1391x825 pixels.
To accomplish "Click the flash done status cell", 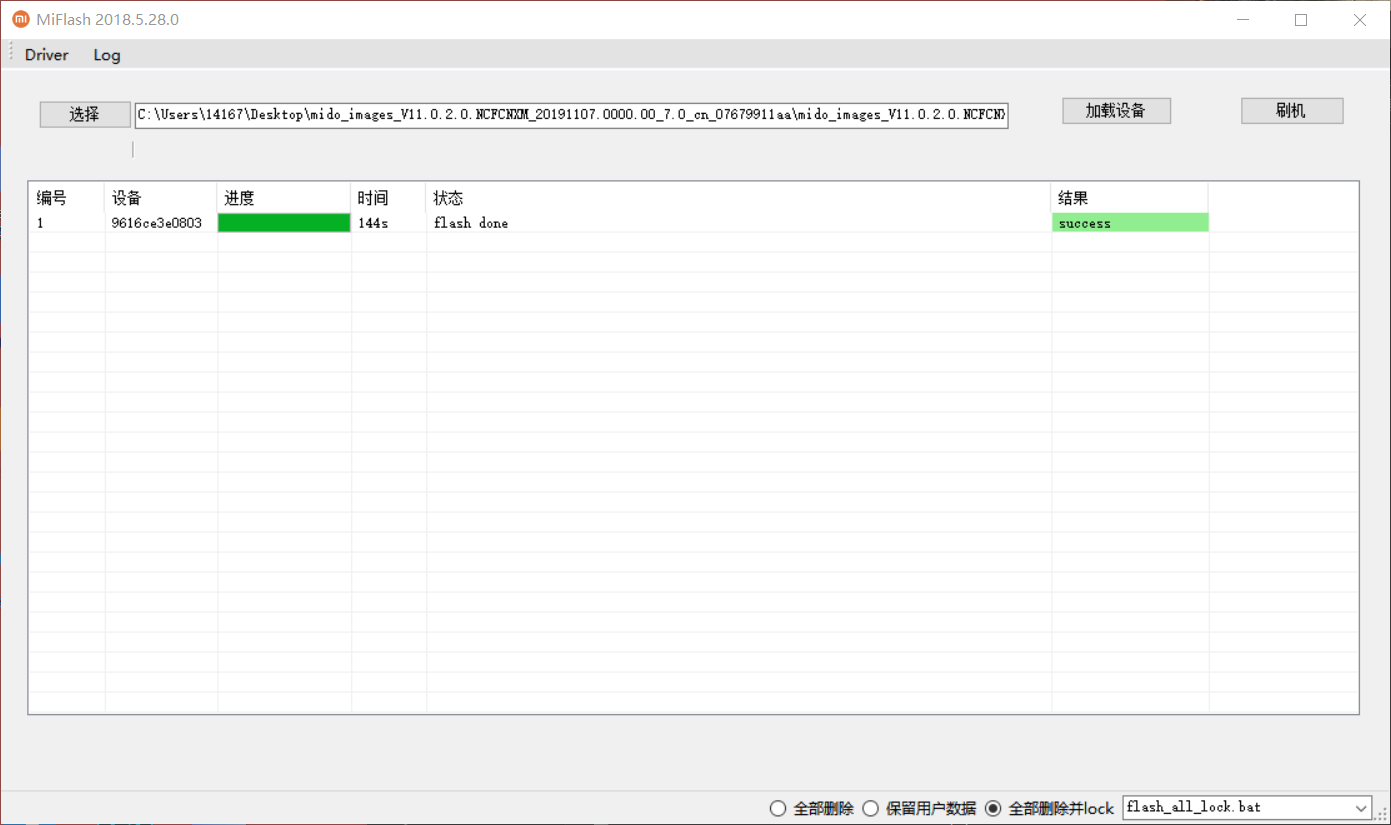I will (738, 223).
